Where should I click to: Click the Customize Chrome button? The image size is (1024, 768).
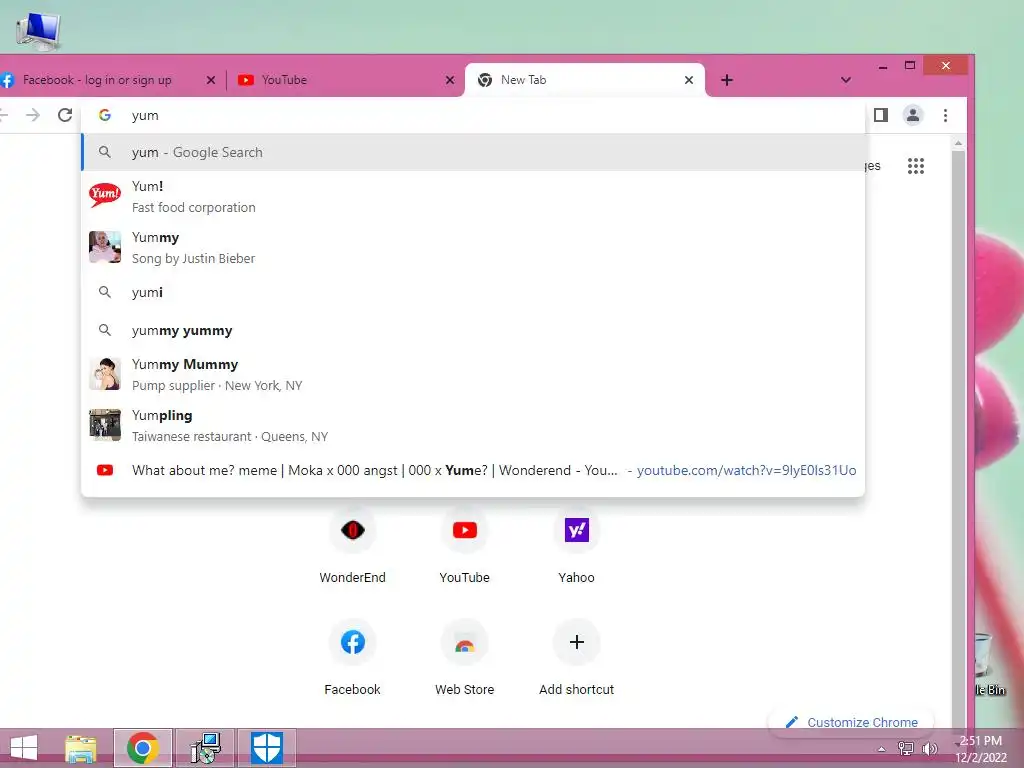click(852, 722)
